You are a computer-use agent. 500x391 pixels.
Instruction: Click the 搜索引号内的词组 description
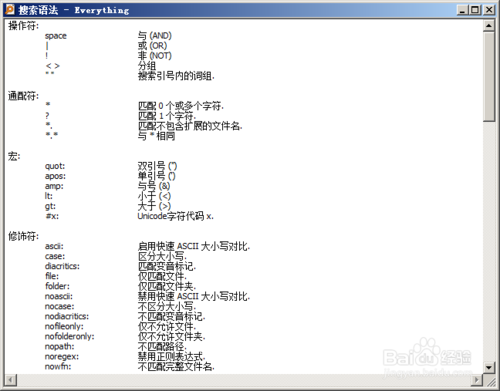click(176, 76)
